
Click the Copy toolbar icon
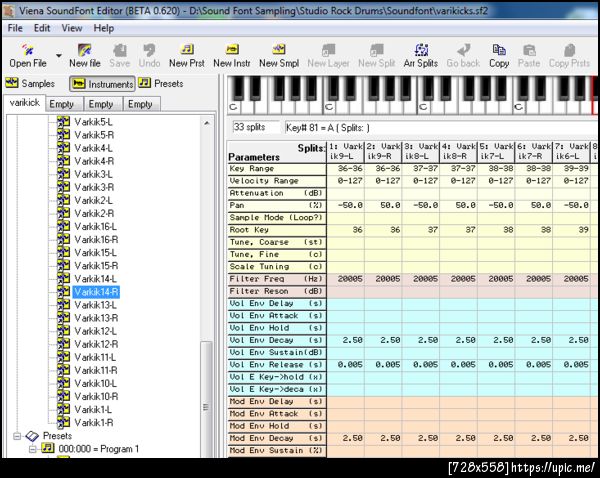point(499,55)
